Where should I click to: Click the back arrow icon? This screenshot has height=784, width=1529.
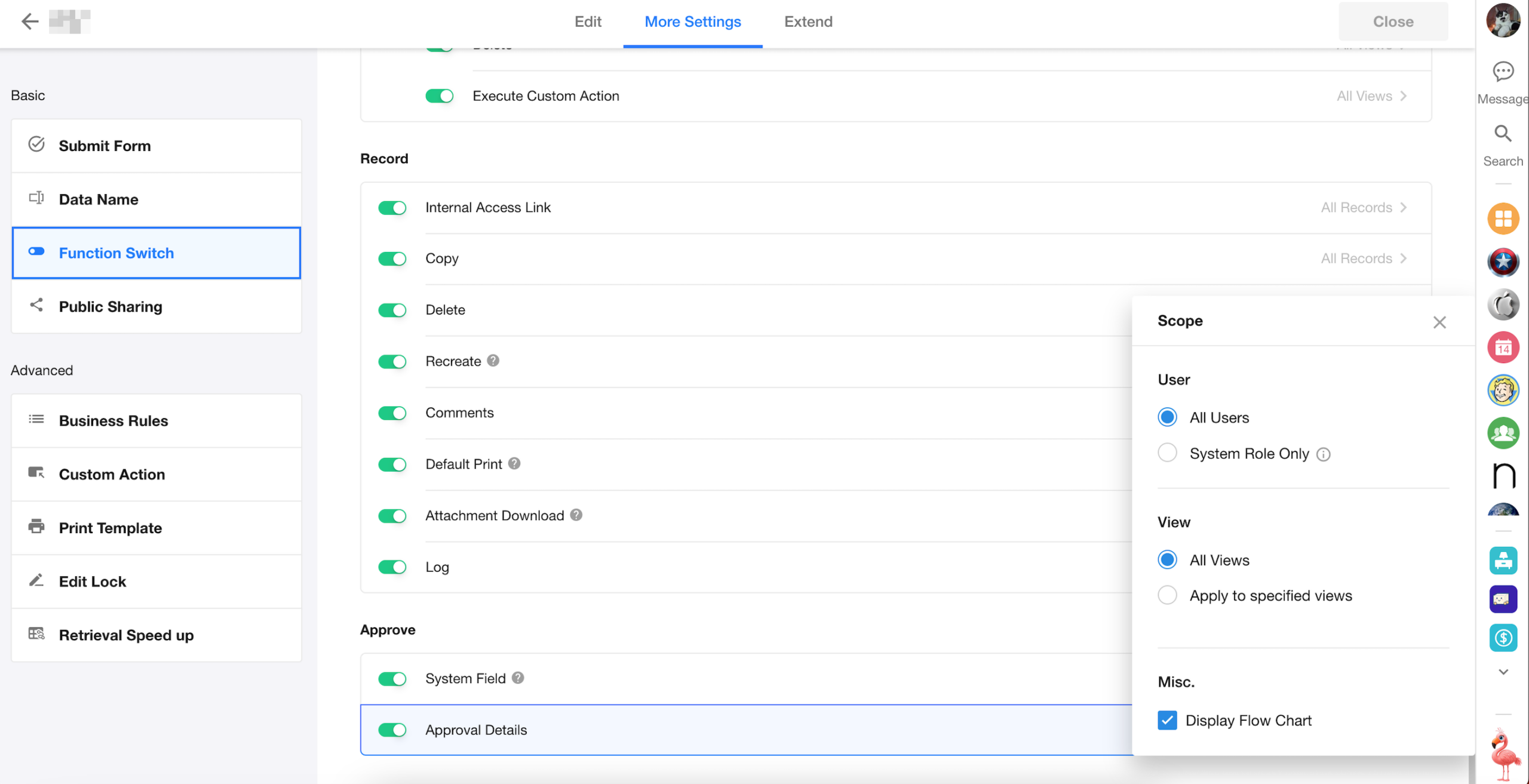[29, 21]
